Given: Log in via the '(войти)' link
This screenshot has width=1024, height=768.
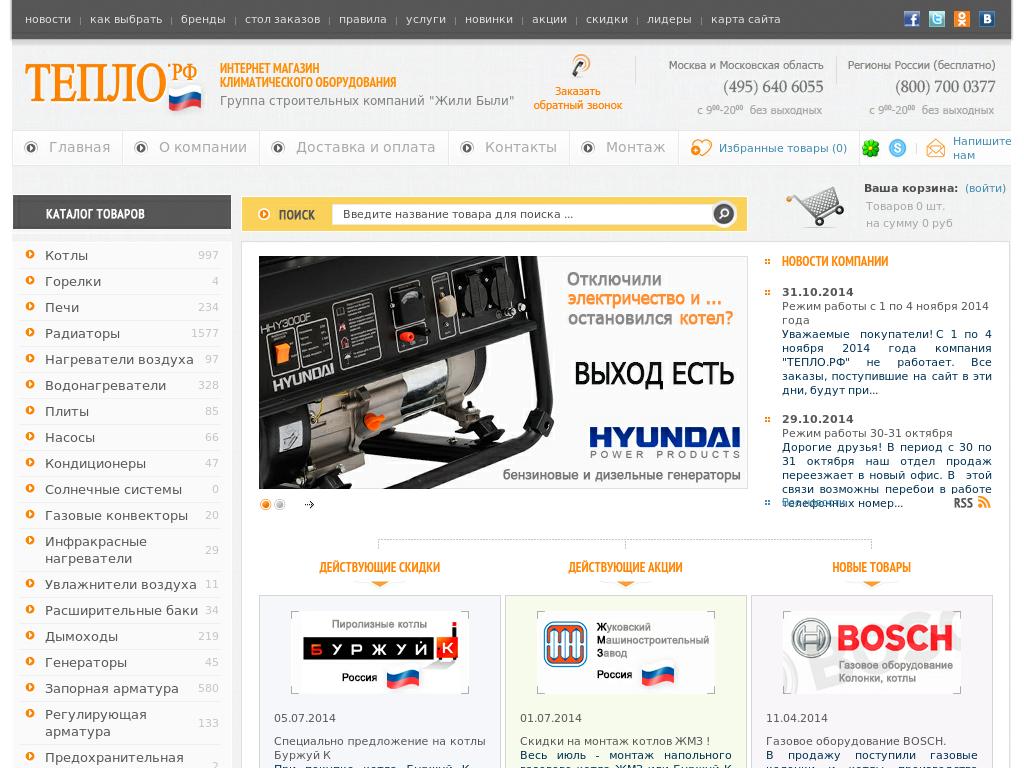Looking at the screenshot, I should click(985, 188).
